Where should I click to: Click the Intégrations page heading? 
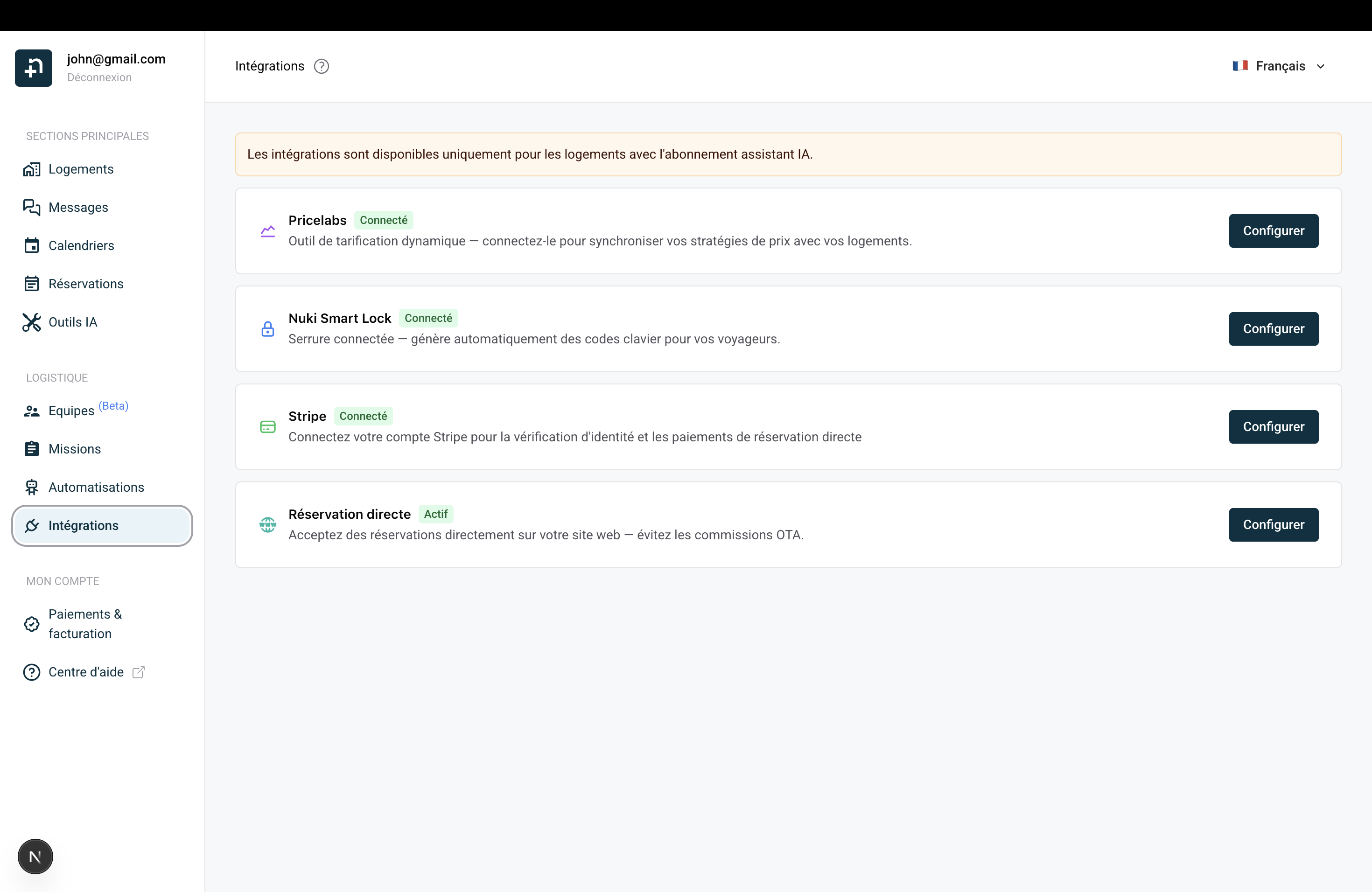pos(270,66)
